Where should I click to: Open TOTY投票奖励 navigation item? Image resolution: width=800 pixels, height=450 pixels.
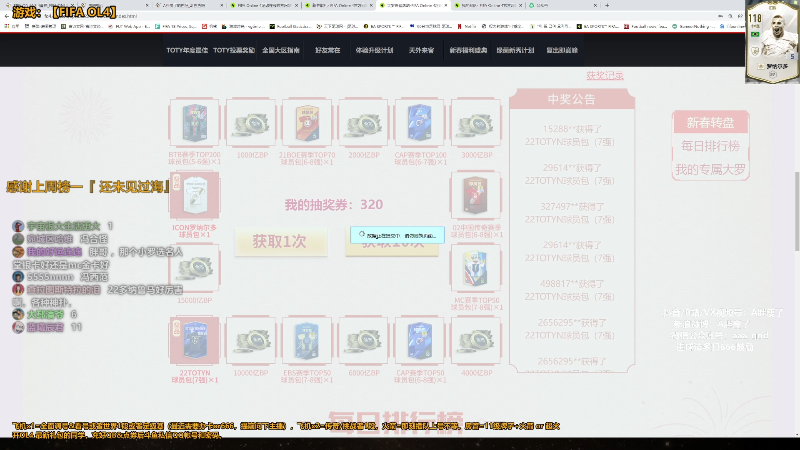point(234,50)
